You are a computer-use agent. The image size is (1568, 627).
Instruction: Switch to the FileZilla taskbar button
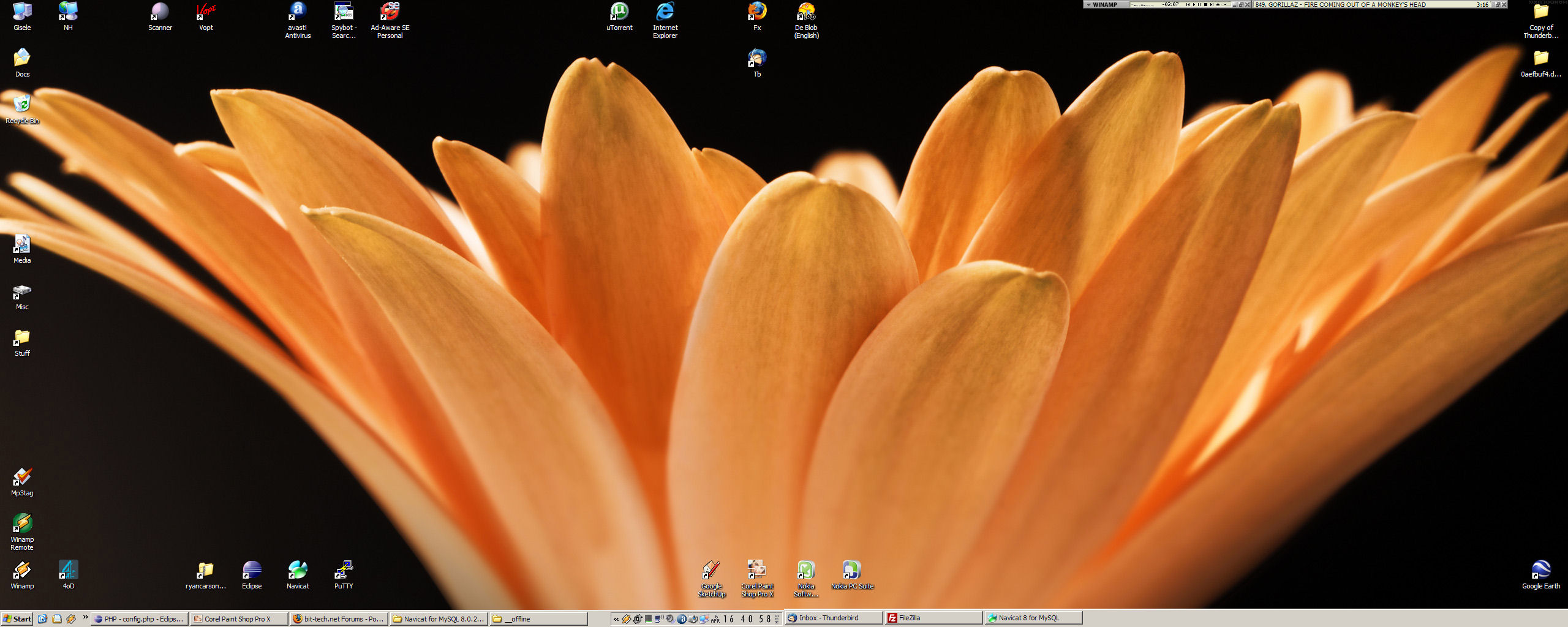coord(934,618)
